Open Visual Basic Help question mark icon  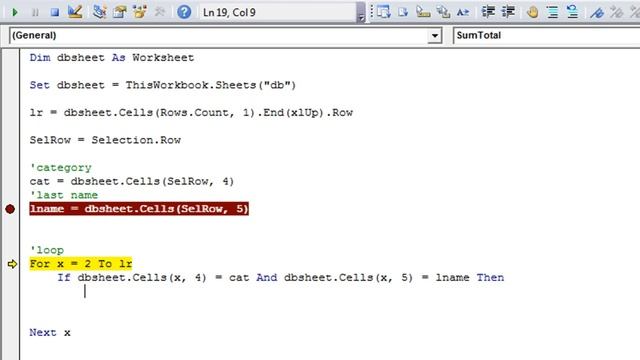coord(184,12)
